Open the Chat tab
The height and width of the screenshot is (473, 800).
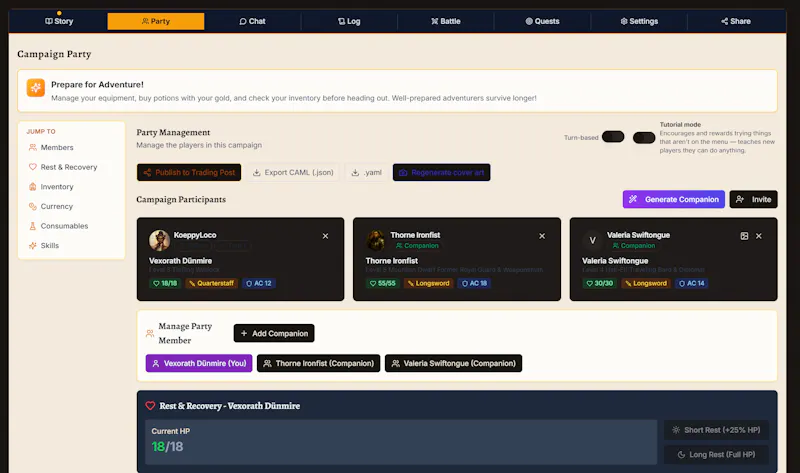click(x=253, y=21)
